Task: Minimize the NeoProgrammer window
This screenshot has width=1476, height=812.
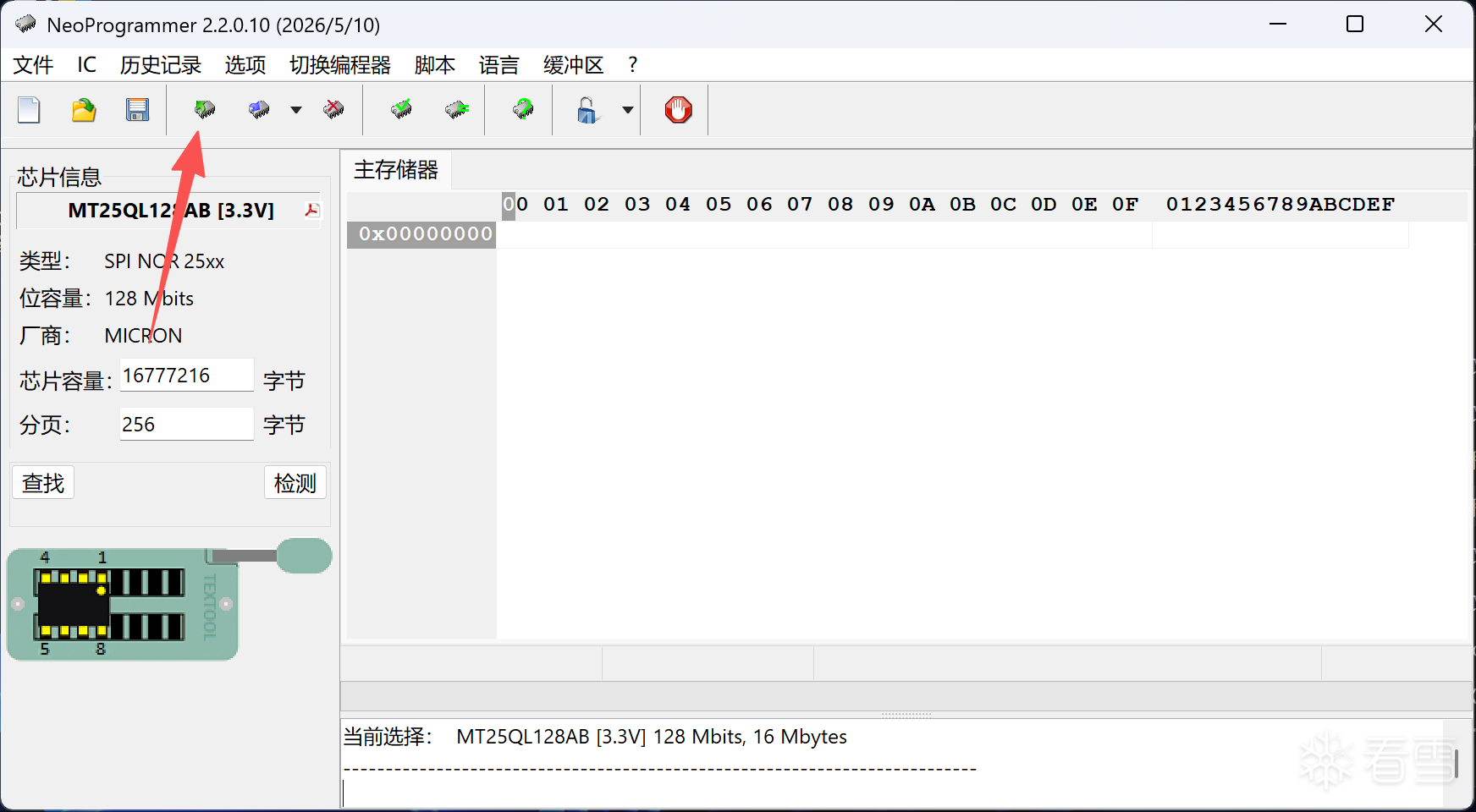Action: pyautogui.click(x=1278, y=24)
